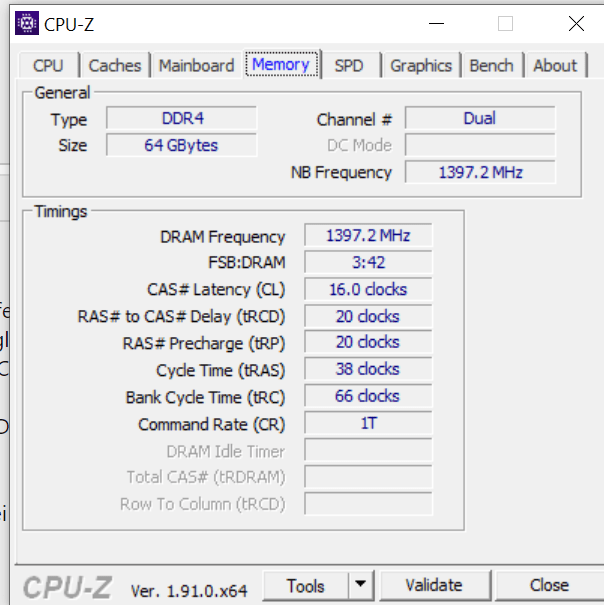The height and width of the screenshot is (605, 604).
Task: Go to the Bench tab
Action: pos(491,66)
